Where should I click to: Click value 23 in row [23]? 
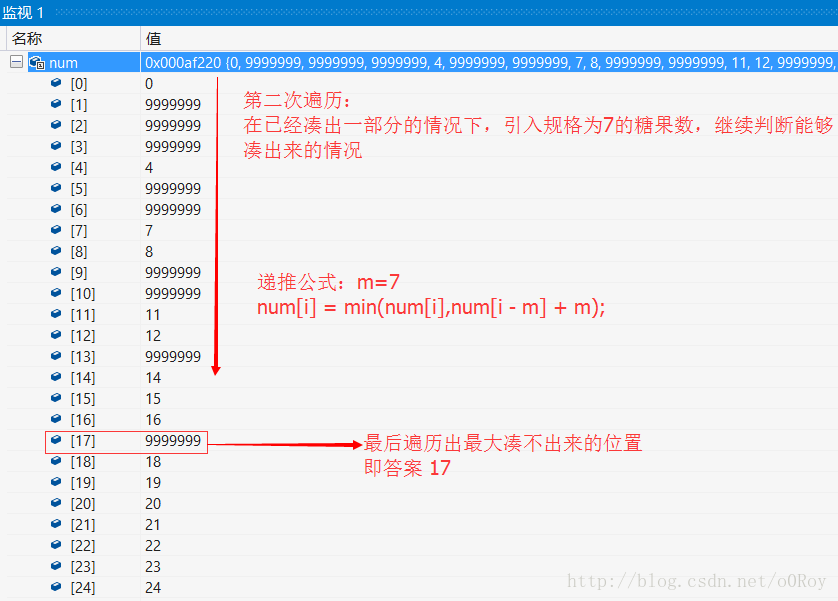153,567
